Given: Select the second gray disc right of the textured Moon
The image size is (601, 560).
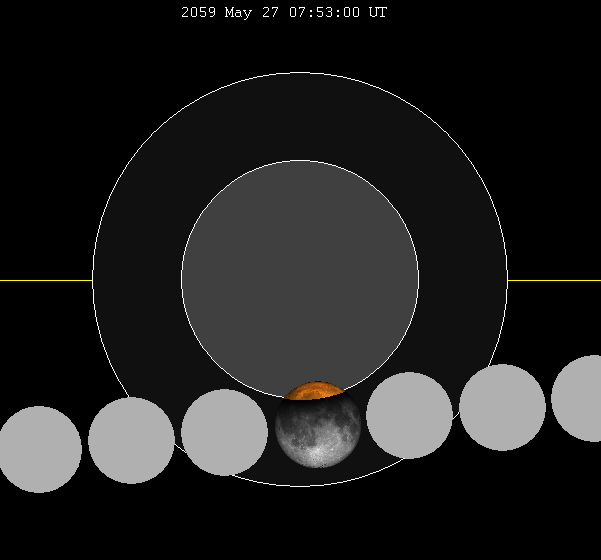Looking at the screenshot, I should click(x=502, y=407).
